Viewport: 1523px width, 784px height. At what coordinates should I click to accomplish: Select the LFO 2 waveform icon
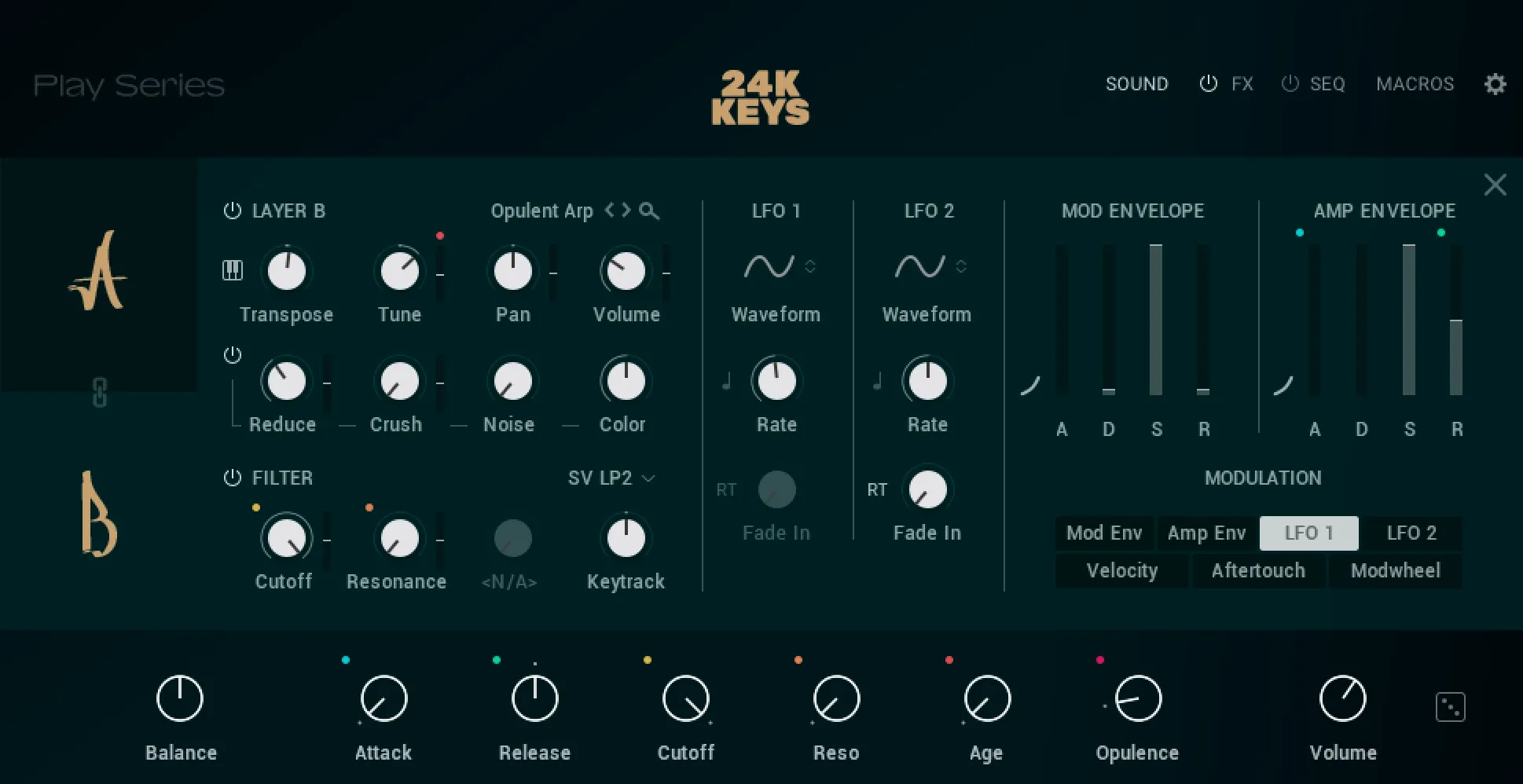coord(919,266)
